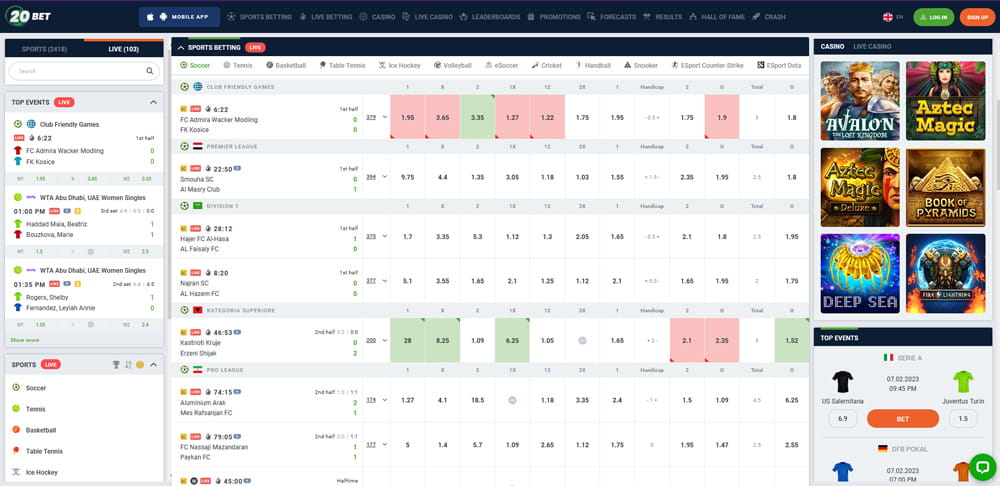Click the Mobile App button
Screen dimensions: 1000x486
(x=179, y=17)
